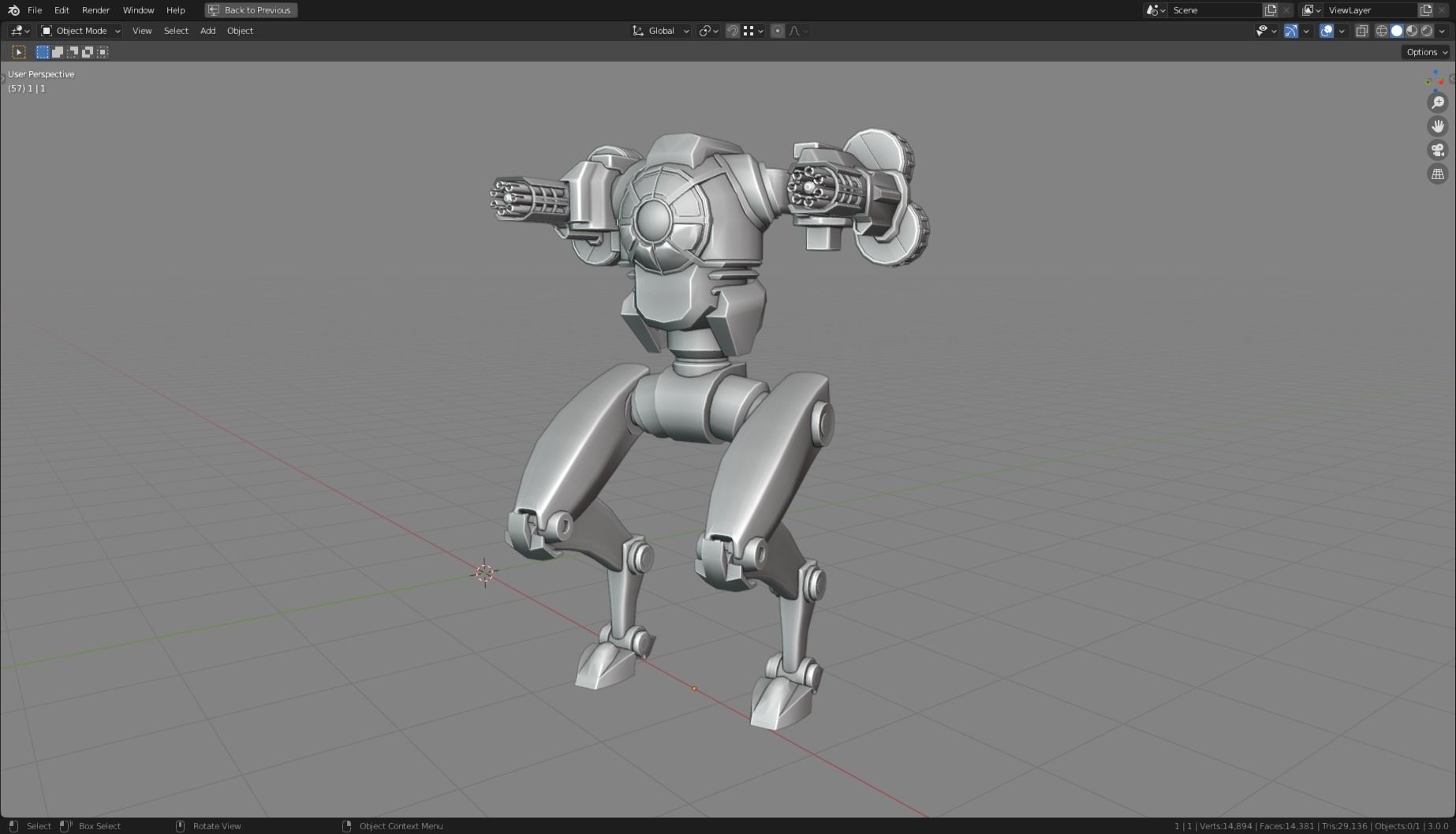Click the Tris:29,136 status text
This screenshot has height=834, width=1456.
click(1345, 826)
